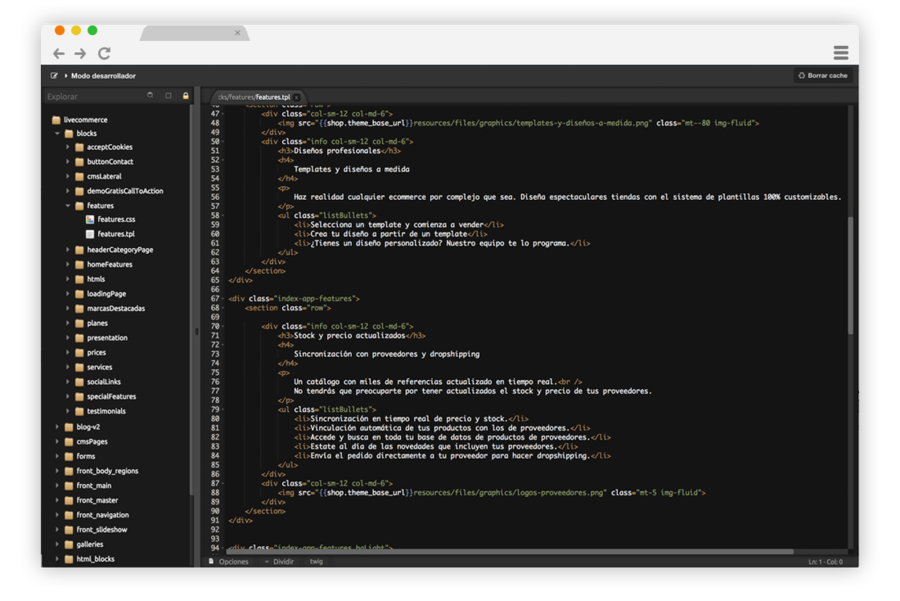Click the browser forward arrow
The height and width of the screenshot is (601, 900).
[81, 53]
